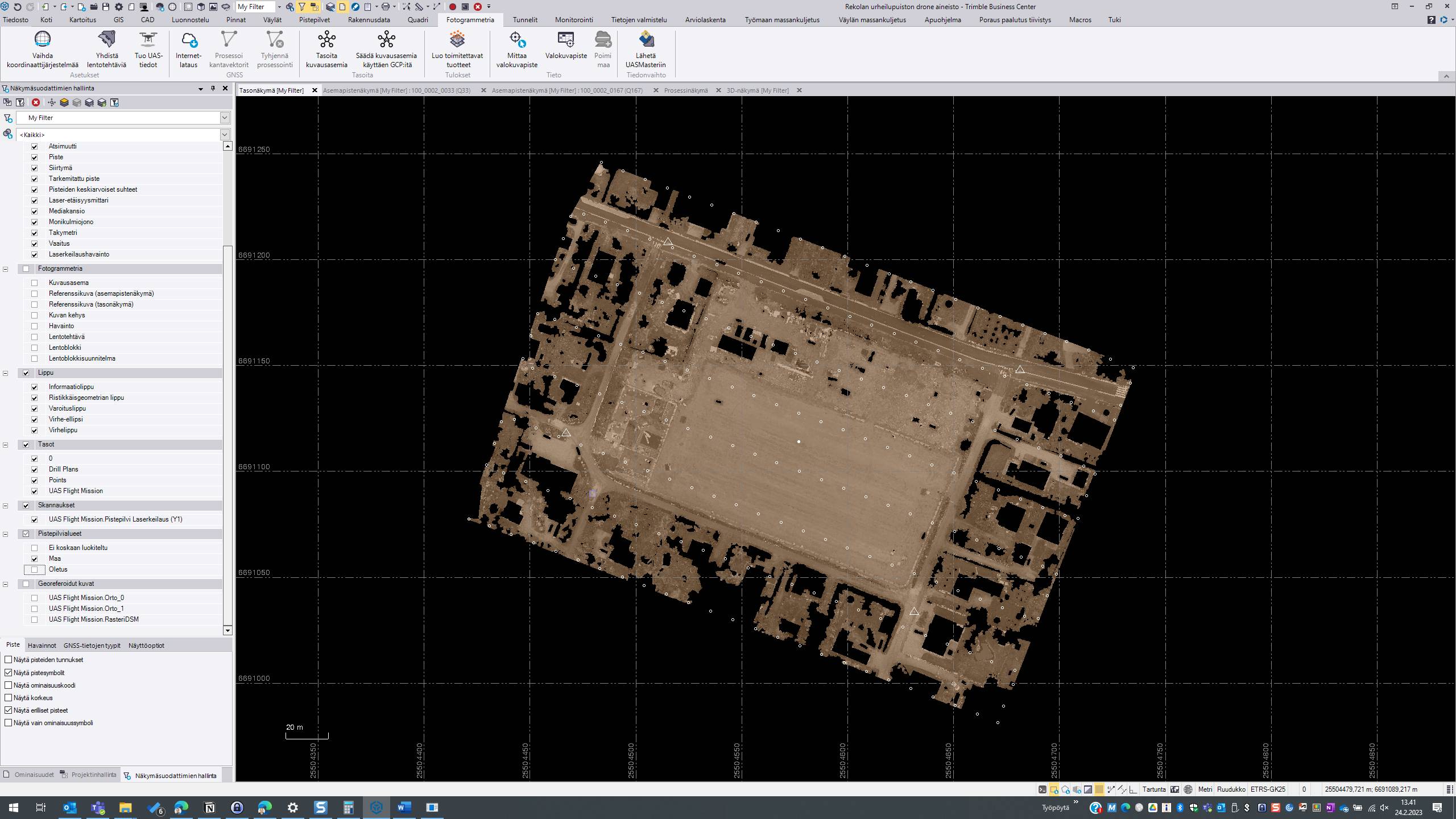The height and width of the screenshot is (819, 1456).
Task: Click the filter list scroll up arrow
Action: (227, 146)
